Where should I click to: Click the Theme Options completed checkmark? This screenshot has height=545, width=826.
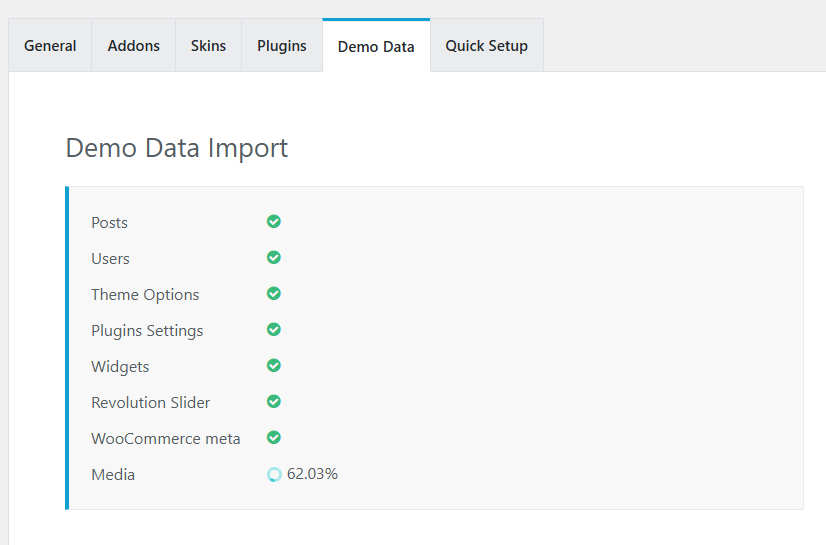[274, 293]
